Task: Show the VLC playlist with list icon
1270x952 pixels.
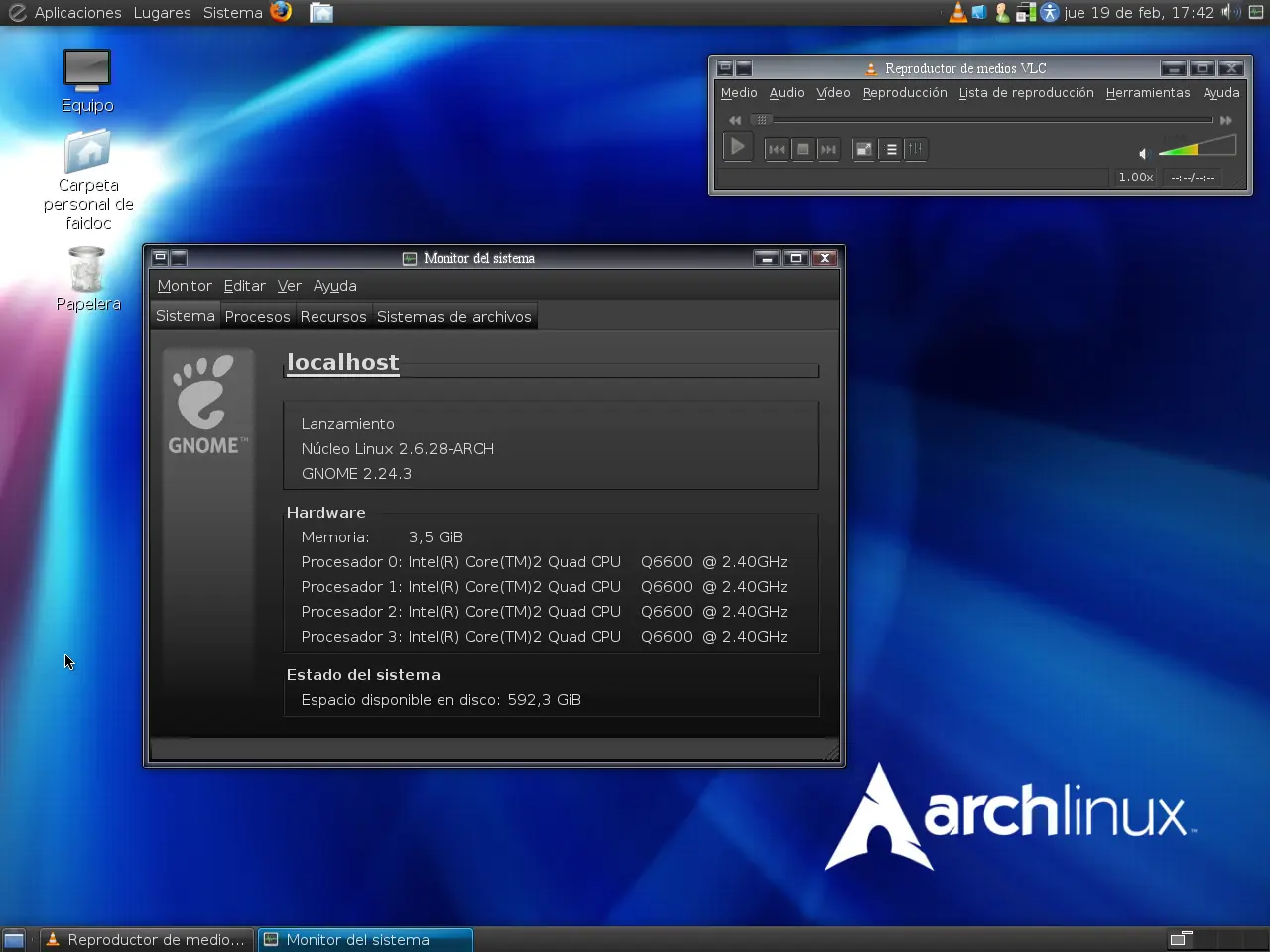Action: [x=891, y=150]
